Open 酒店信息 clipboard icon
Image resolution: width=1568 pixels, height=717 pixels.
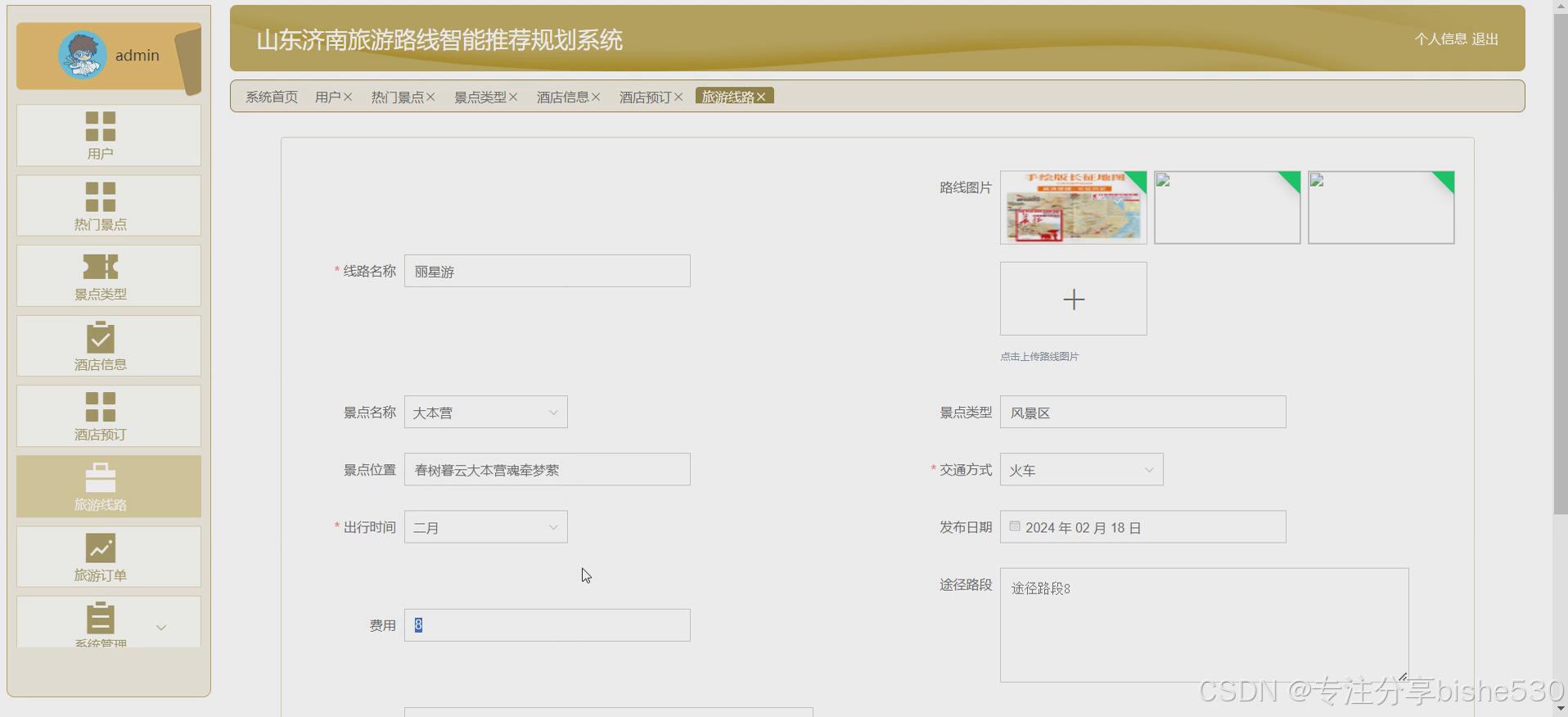(x=101, y=337)
